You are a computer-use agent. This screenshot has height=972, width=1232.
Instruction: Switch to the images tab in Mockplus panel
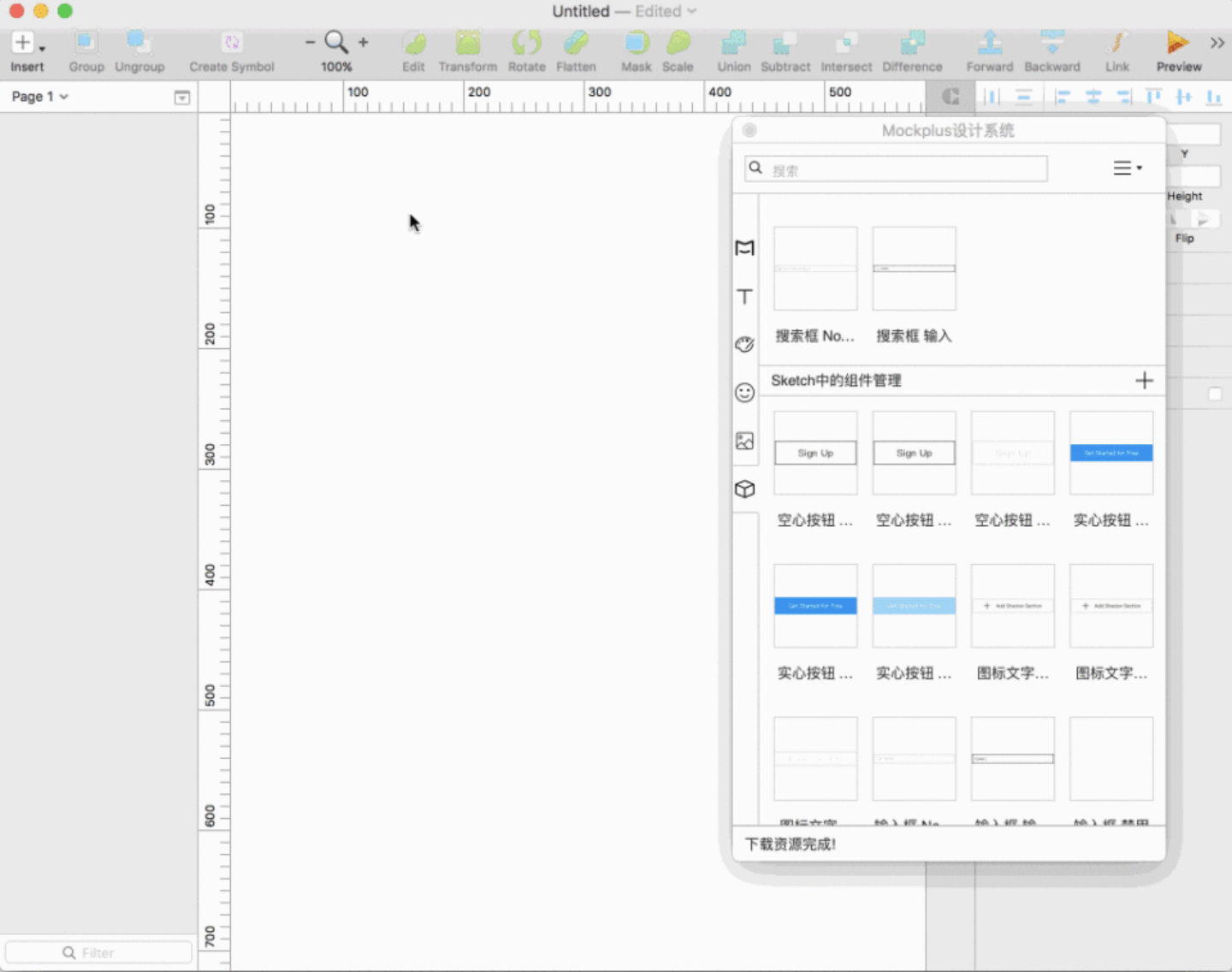click(745, 441)
